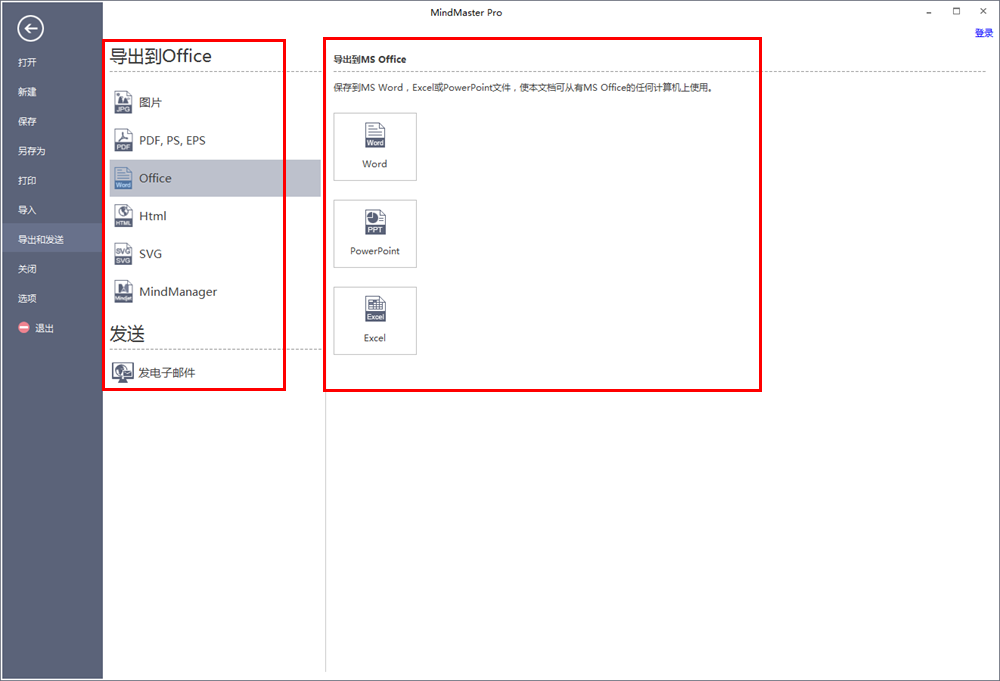This screenshot has width=1000, height=681.
Task: Select 新建 in the sidebar
Action: tap(28, 92)
